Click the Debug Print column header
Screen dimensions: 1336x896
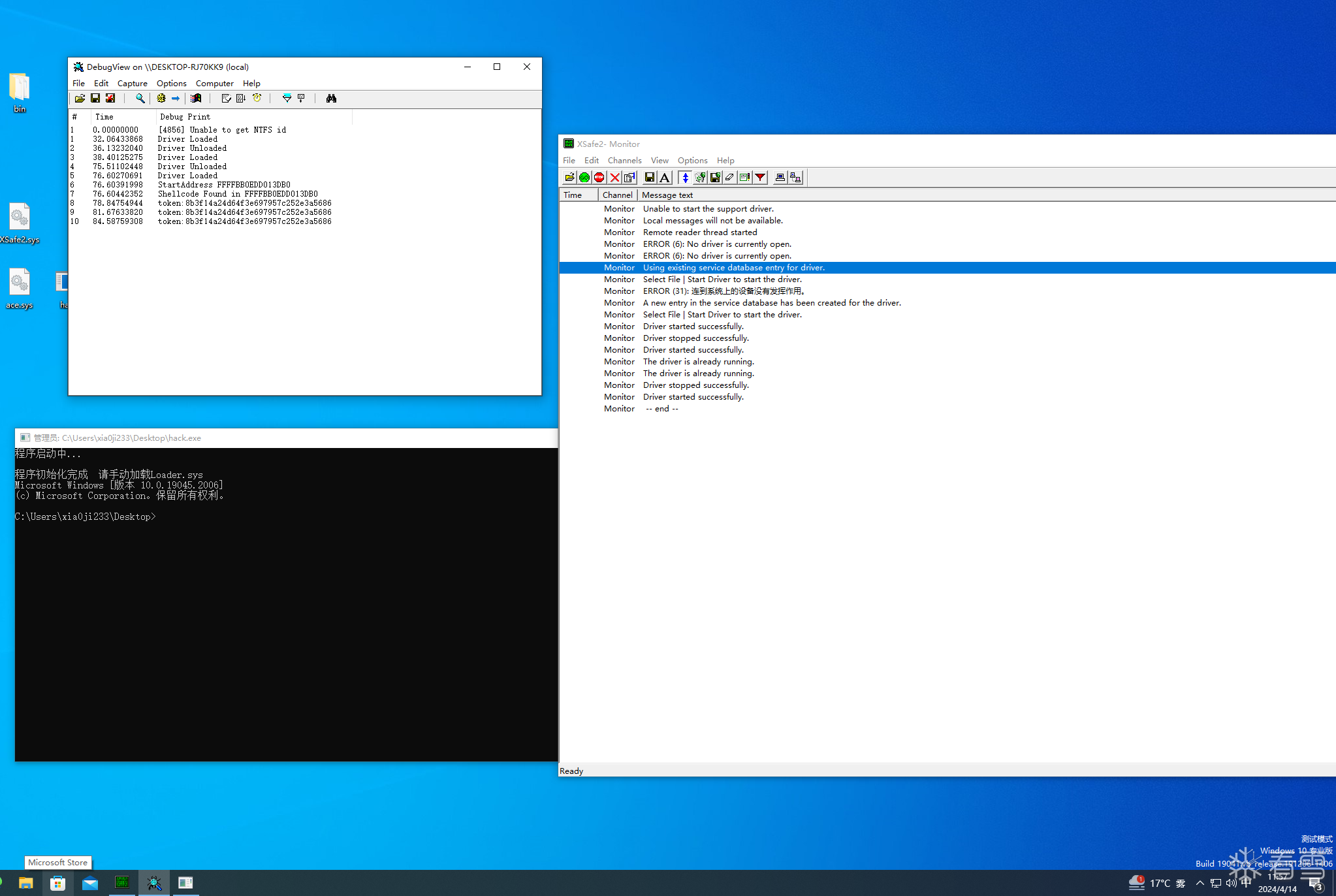click(x=185, y=117)
